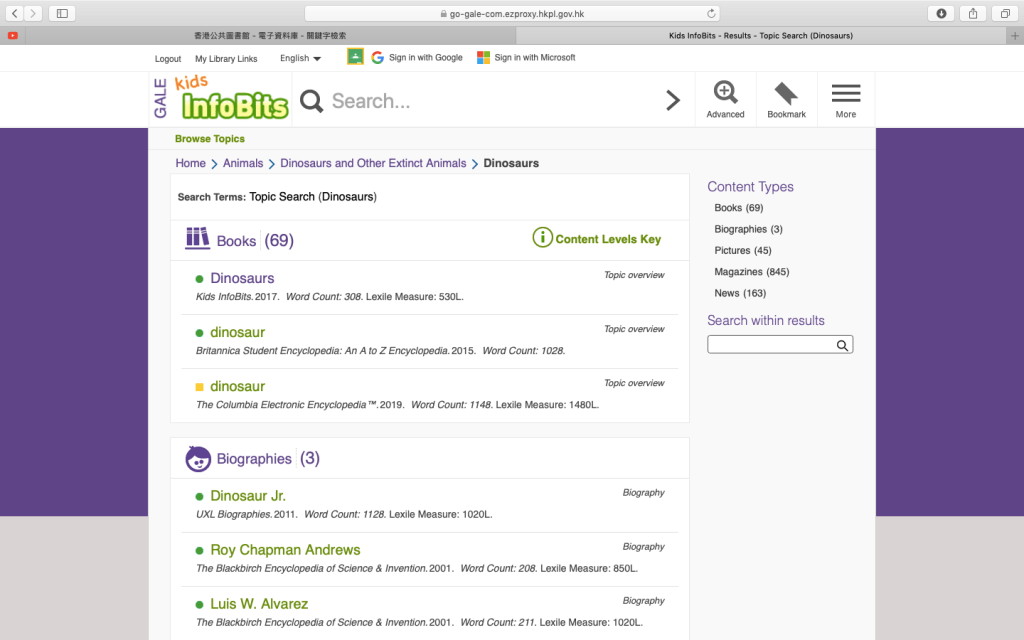Submit search with the arrow next to search box
This screenshot has width=1024, height=640.
pos(673,100)
